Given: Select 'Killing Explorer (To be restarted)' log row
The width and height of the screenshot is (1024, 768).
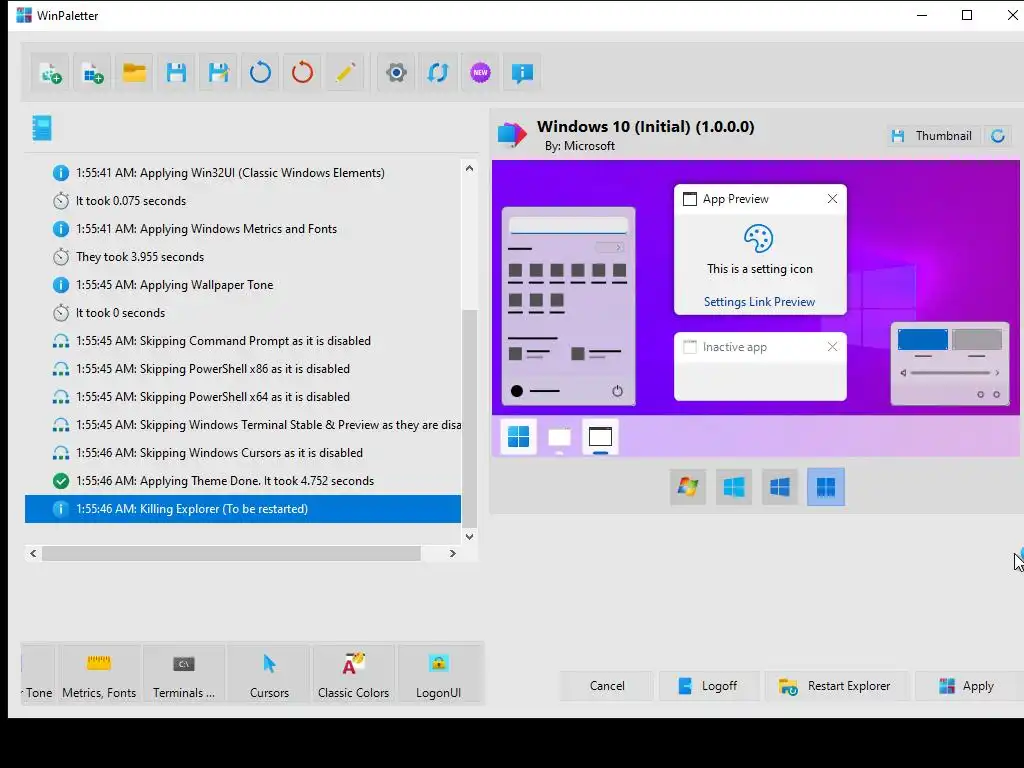Looking at the screenshot, I should (x=243, y=509).
